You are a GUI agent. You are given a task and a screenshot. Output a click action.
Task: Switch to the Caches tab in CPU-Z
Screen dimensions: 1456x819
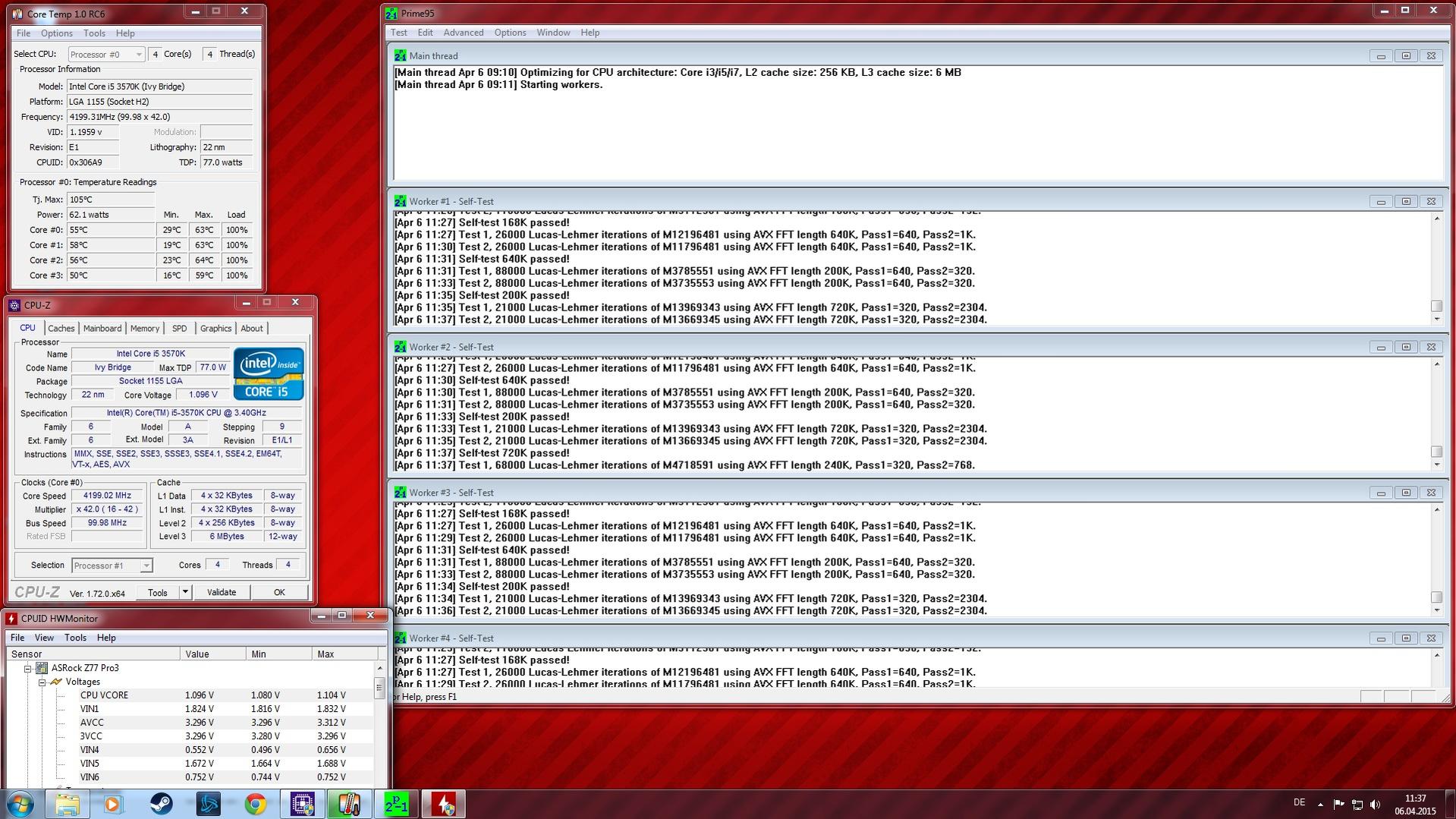click(x=61, y=329)
